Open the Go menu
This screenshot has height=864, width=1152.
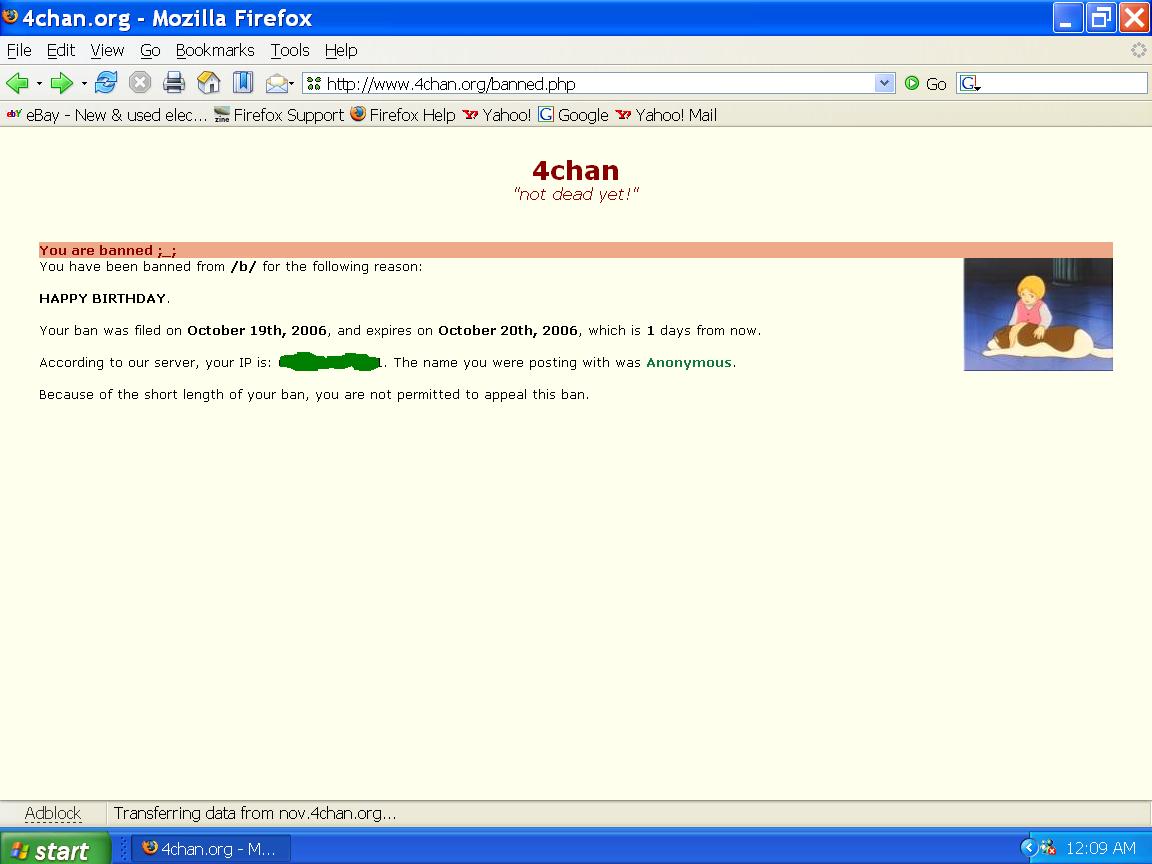coord(150,50)
